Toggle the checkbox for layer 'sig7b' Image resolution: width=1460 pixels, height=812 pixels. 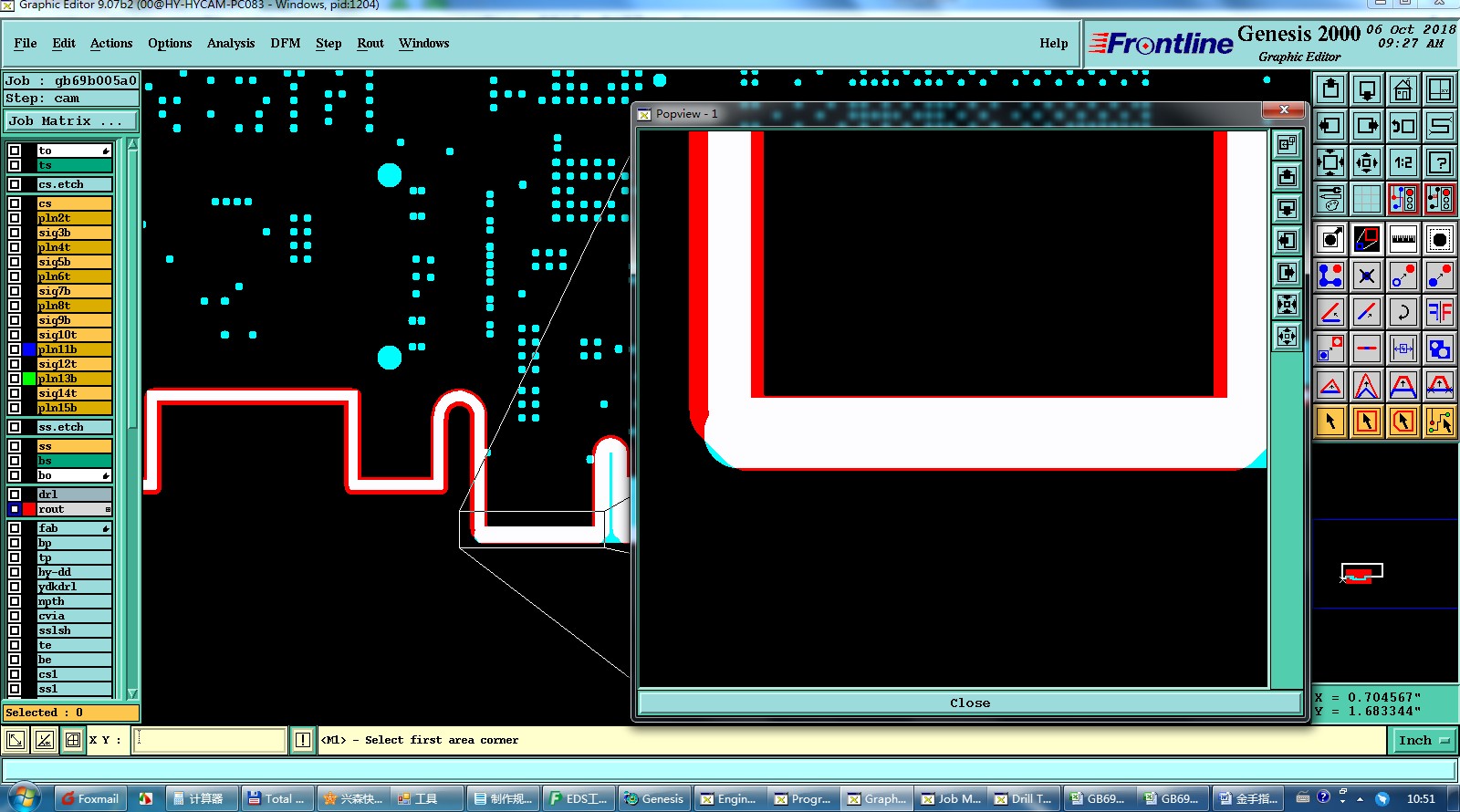click(x=15, y=291)
